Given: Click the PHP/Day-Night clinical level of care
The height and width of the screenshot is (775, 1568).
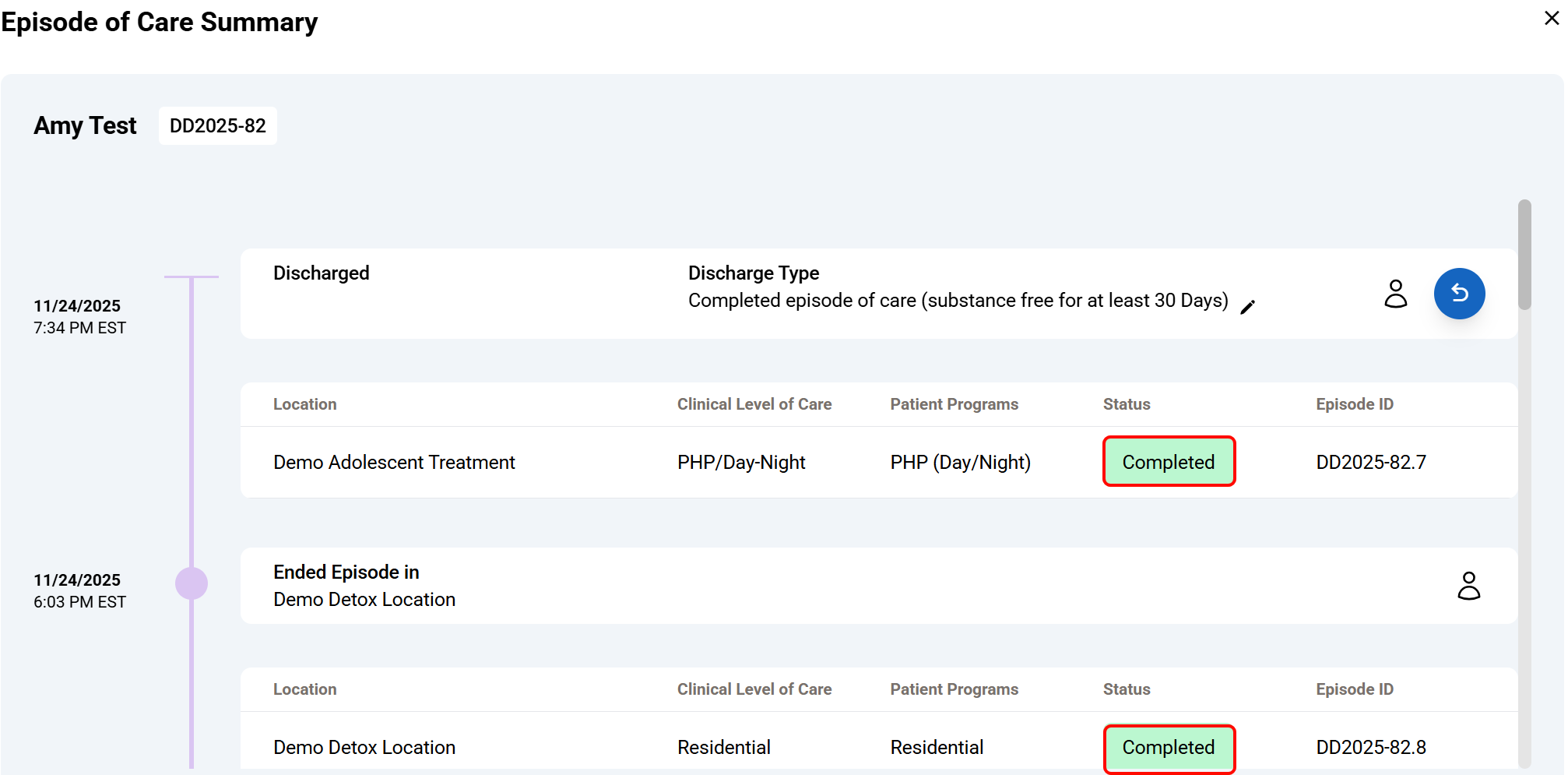Looking at the screenshot, I should click(740, 463).
